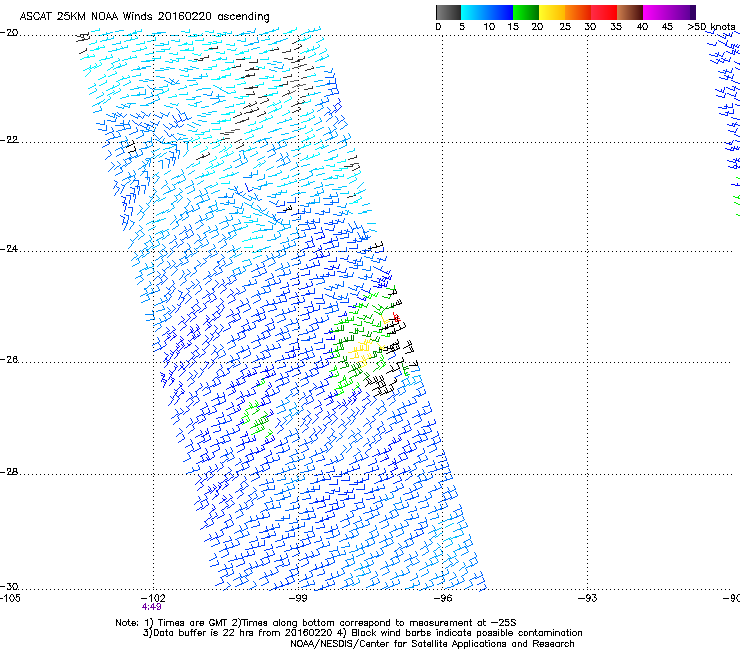Click the -99 longitude axis label
The height and width of the screenshot is (650, 740).
(298, 598)
